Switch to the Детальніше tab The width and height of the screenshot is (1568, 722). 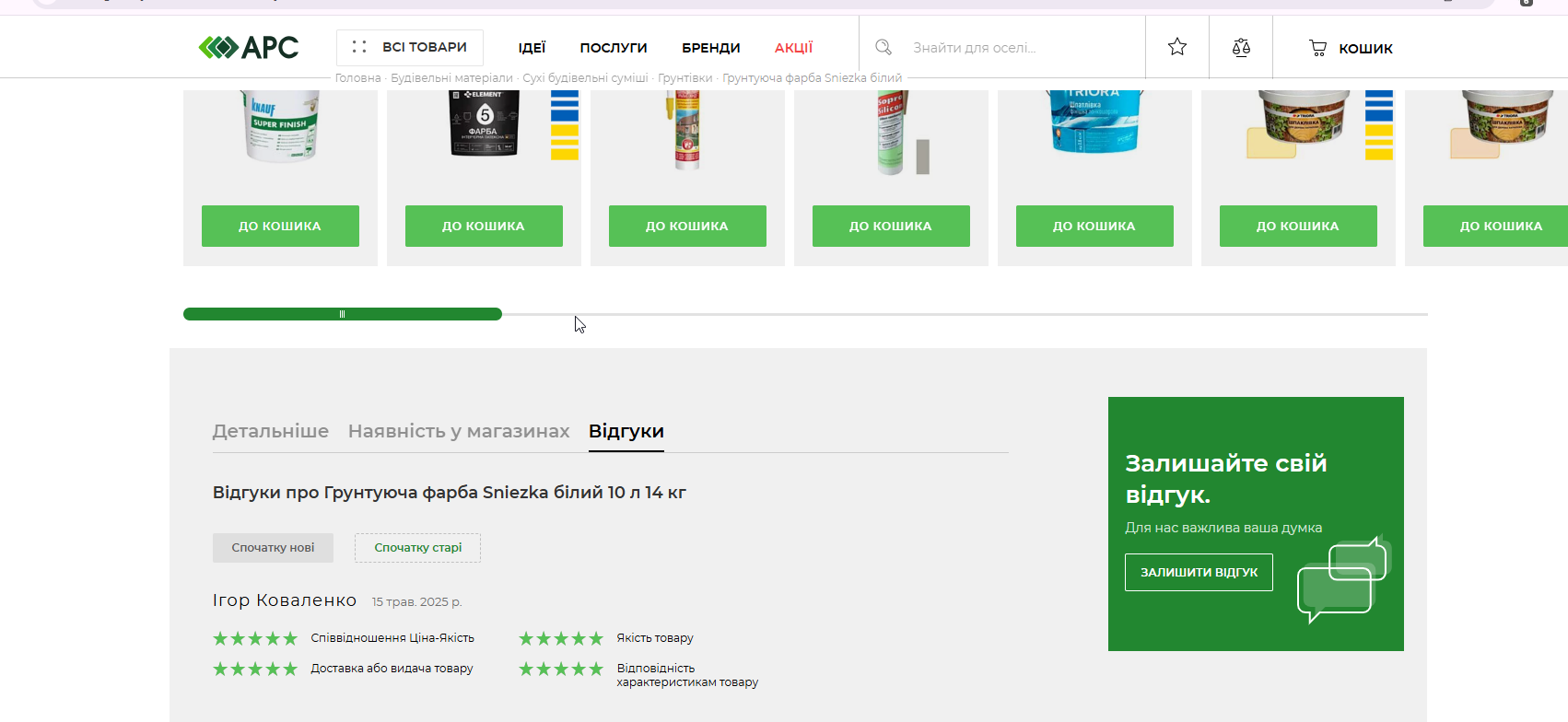pyautogui.click(x=271, y=431)
